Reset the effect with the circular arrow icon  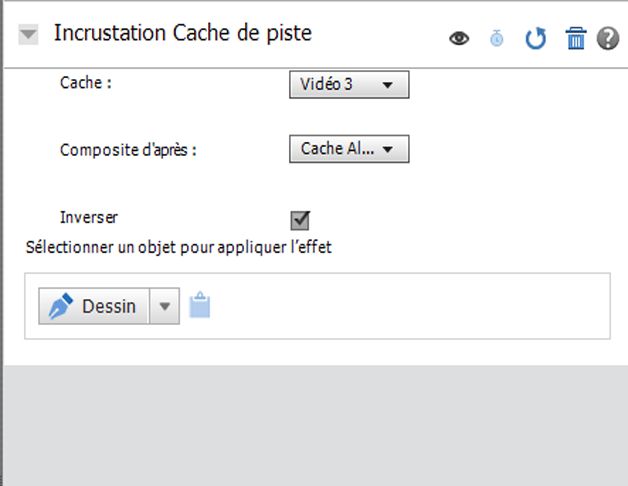click(x=536, y=39)
